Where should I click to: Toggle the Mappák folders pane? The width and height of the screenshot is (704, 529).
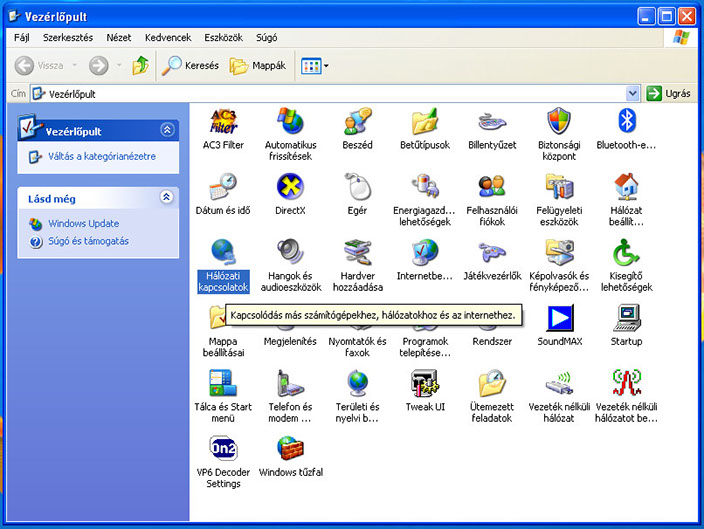[x=258, y=66]
